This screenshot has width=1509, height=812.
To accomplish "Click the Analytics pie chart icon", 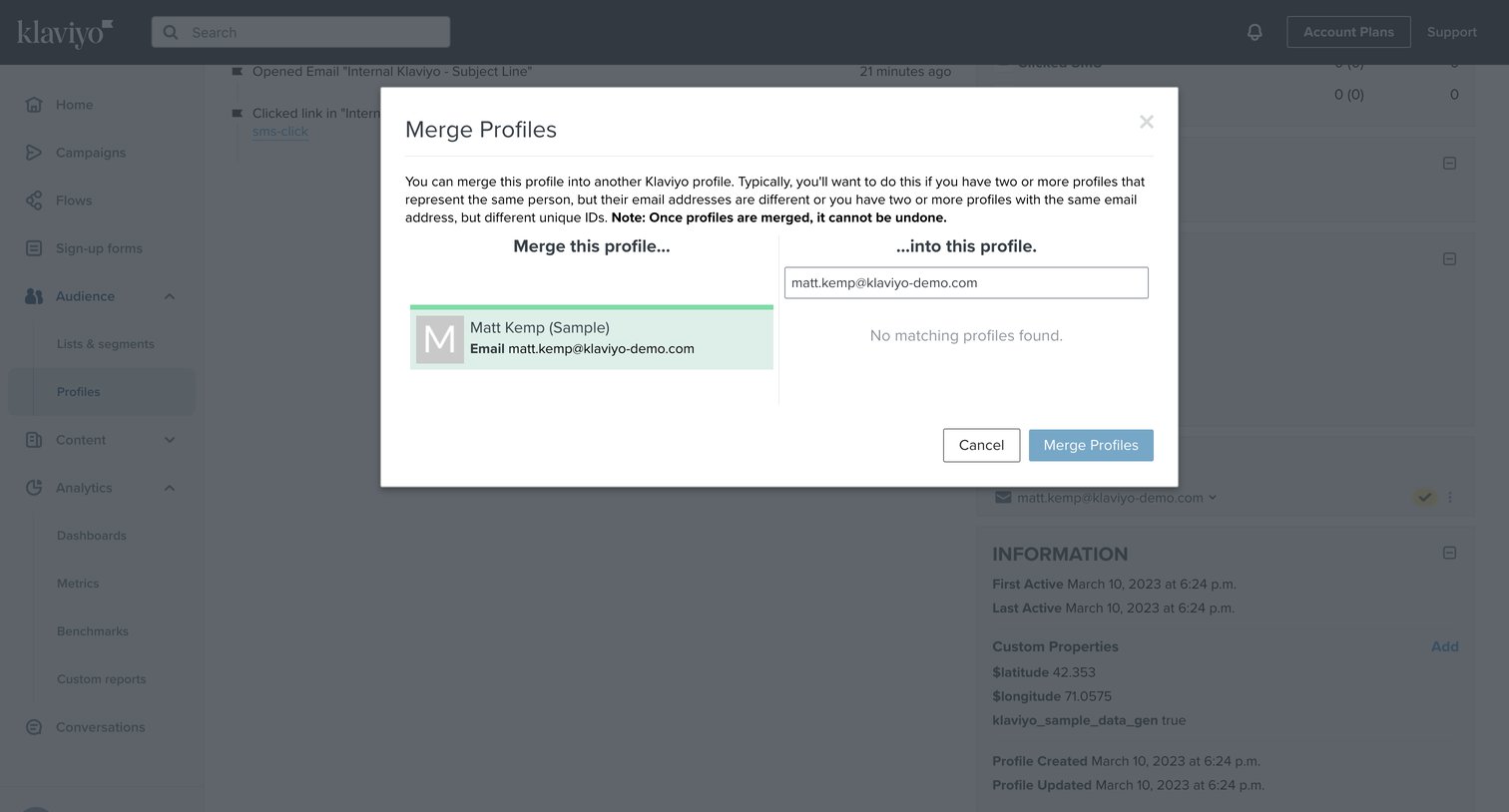I will coord(34,488).
